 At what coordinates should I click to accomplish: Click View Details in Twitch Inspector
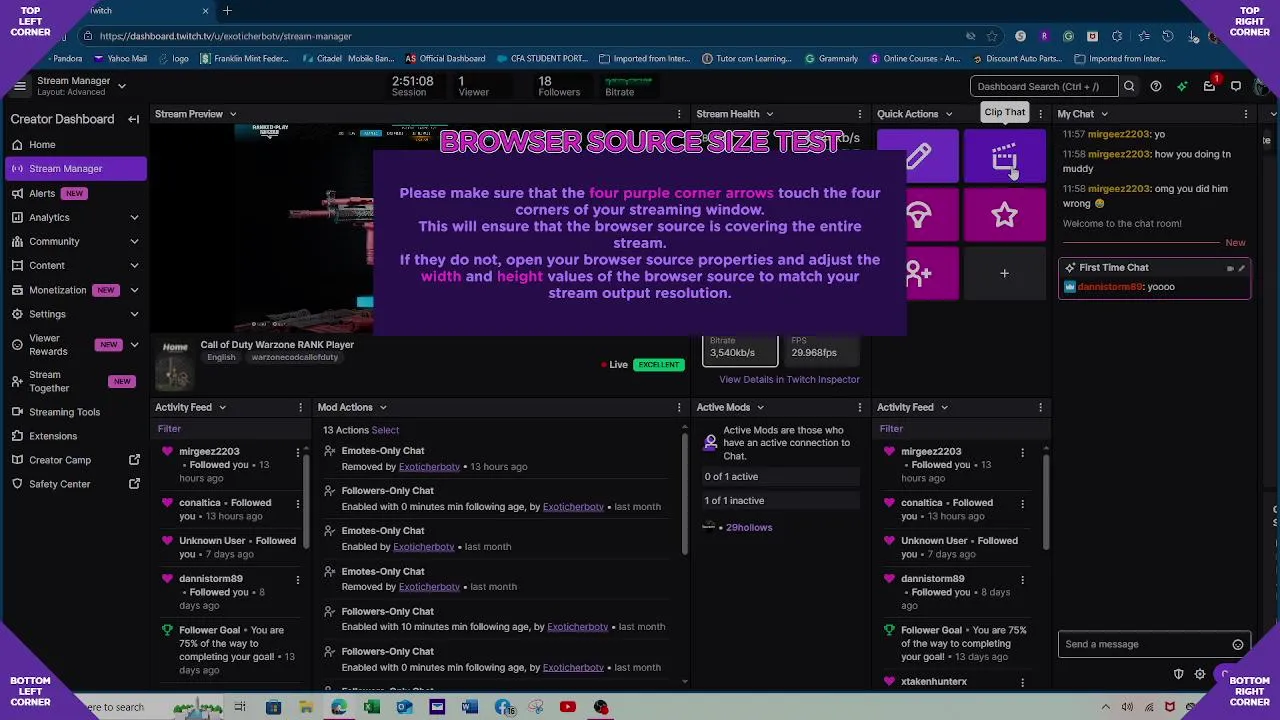click(789, 379)
